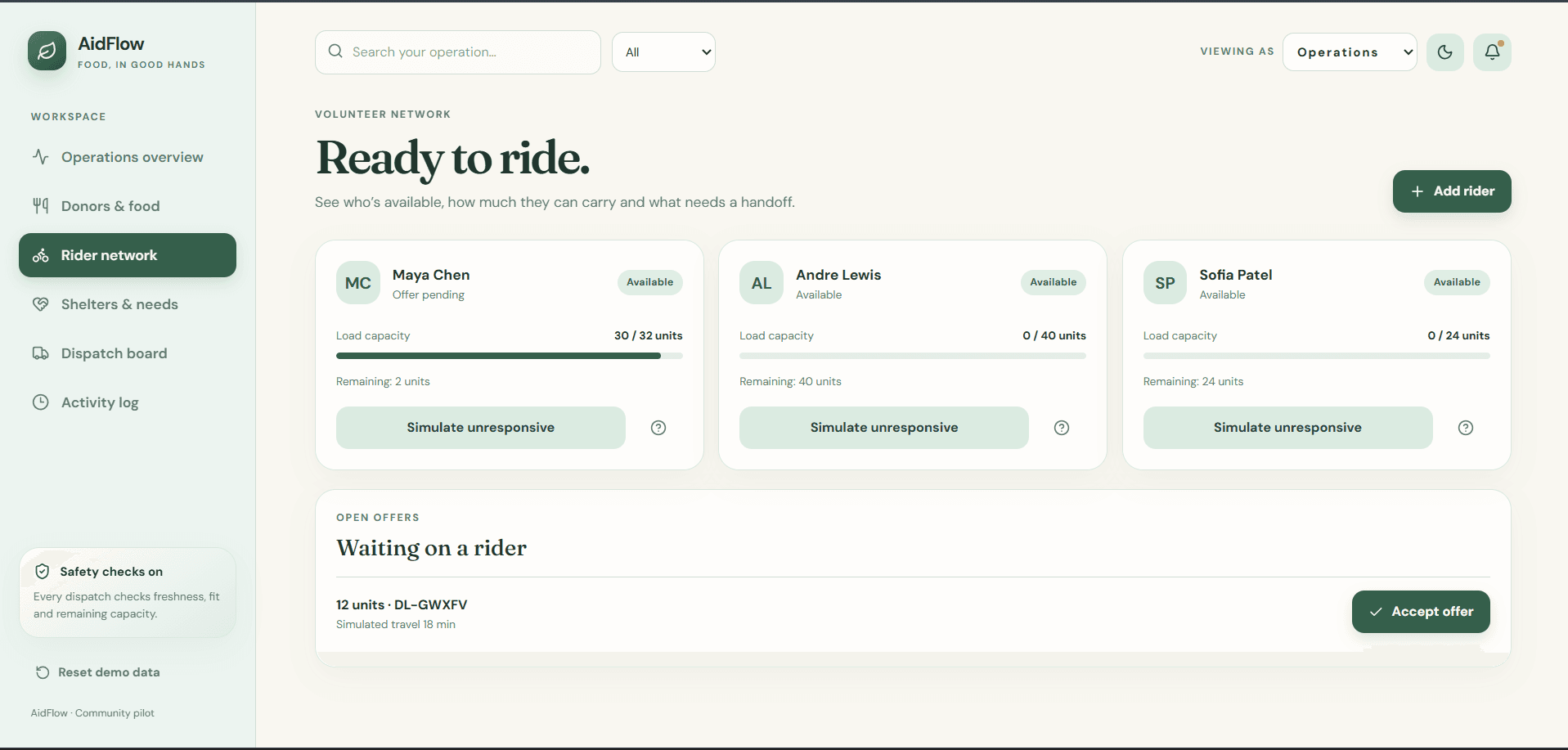
Task: Accept offer for DL-GWXFV
Action: pos(1421,612)
